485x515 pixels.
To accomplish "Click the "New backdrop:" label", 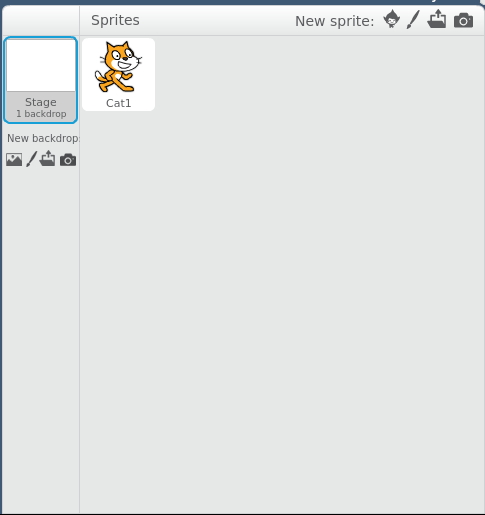I will (43, 138).
